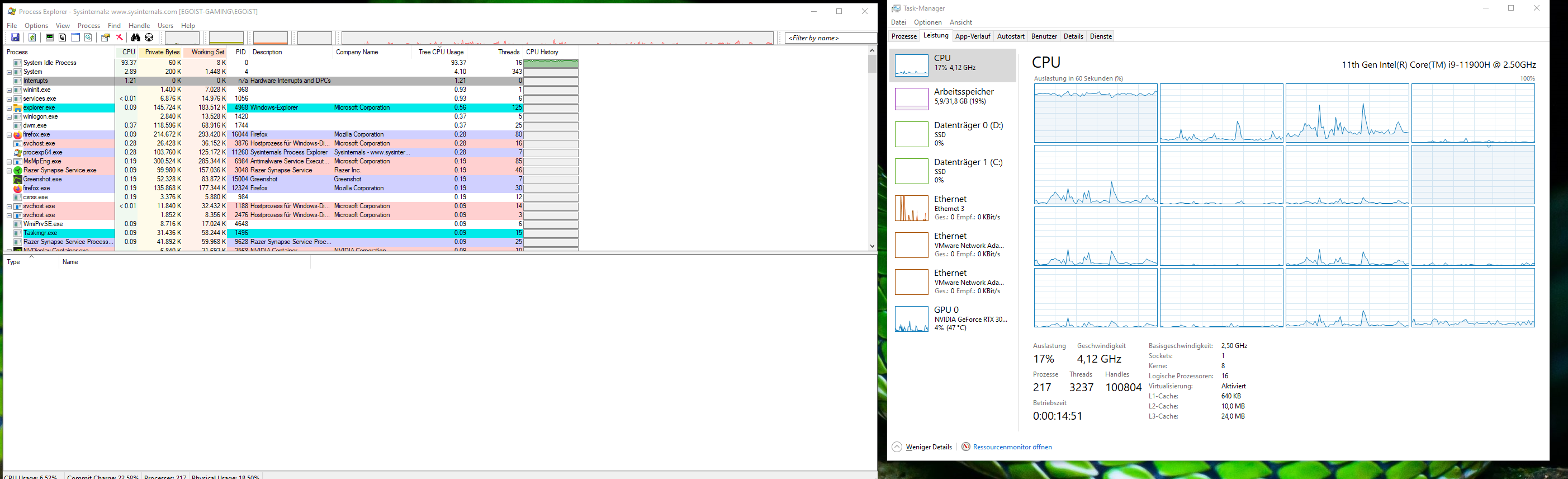Click the process list scrollbar up arrow
Image resolution: width=1568 pixels, height=479 pixels.
(872, 50)
